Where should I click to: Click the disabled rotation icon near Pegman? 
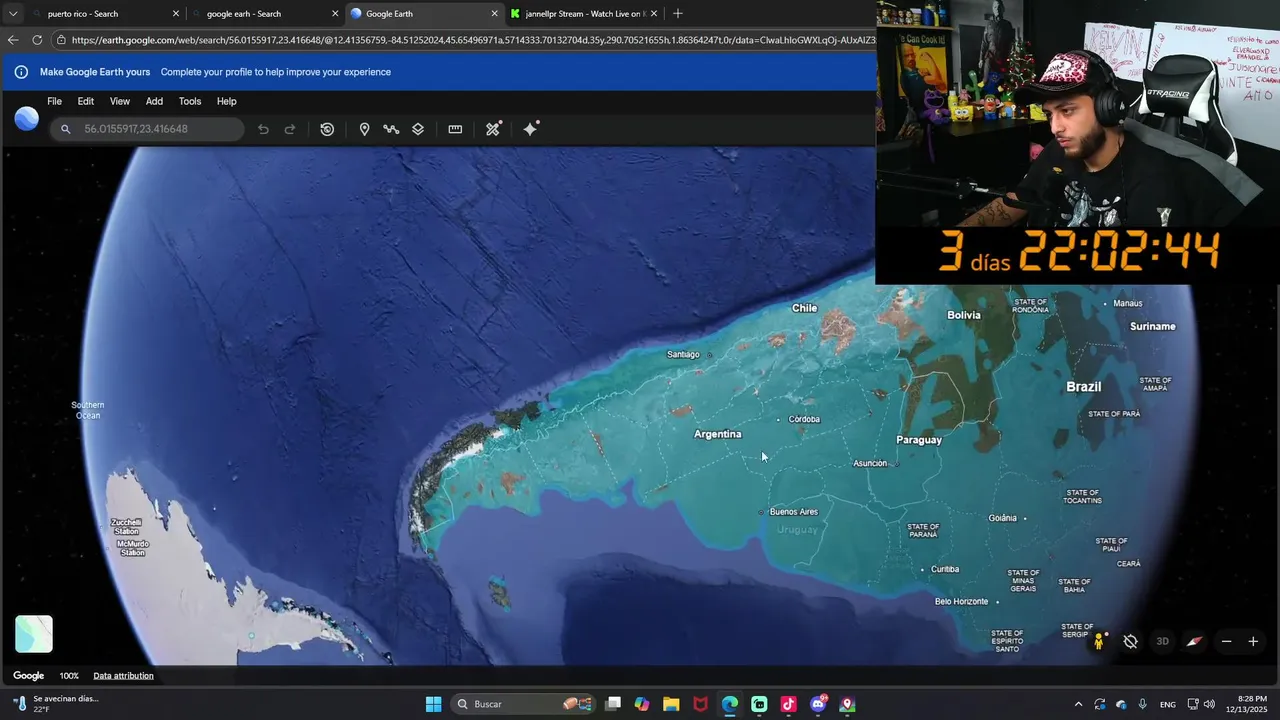point(1131,642)
